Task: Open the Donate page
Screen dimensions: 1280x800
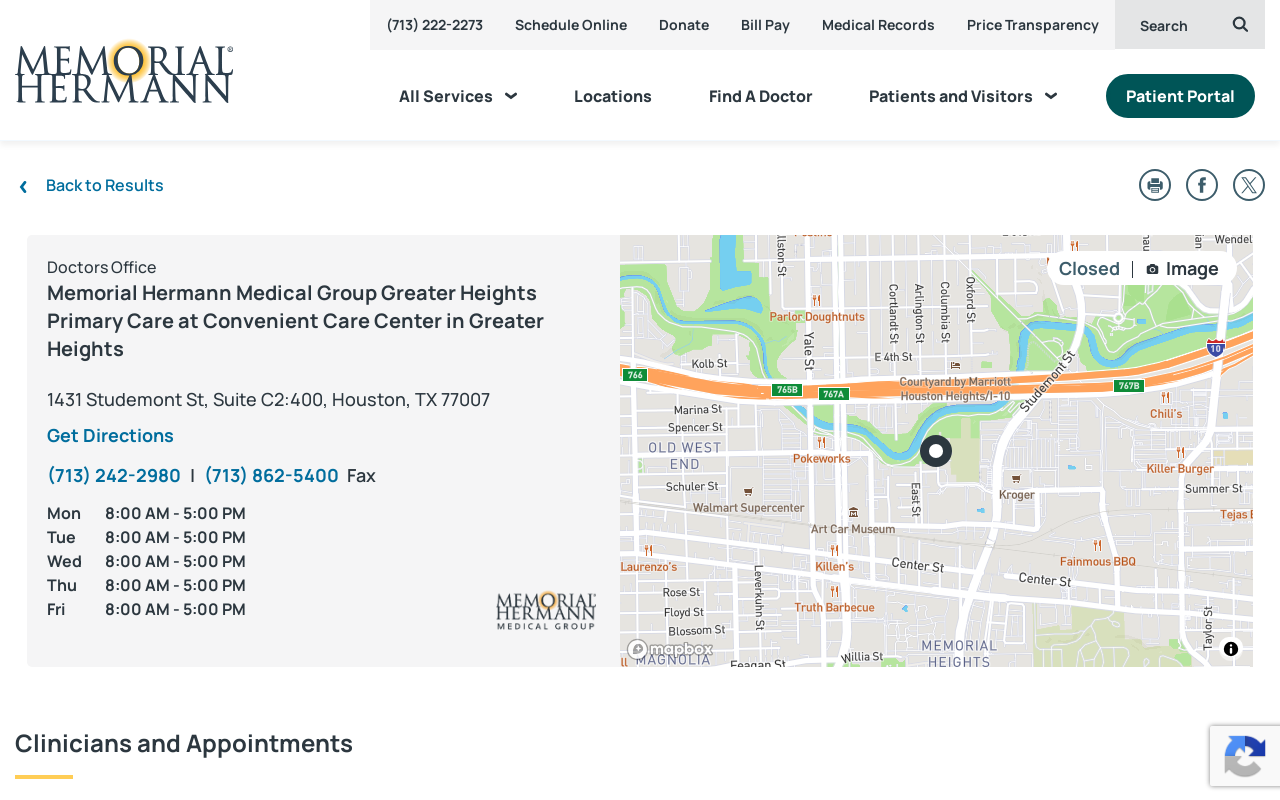Action: tap(684, 25)
